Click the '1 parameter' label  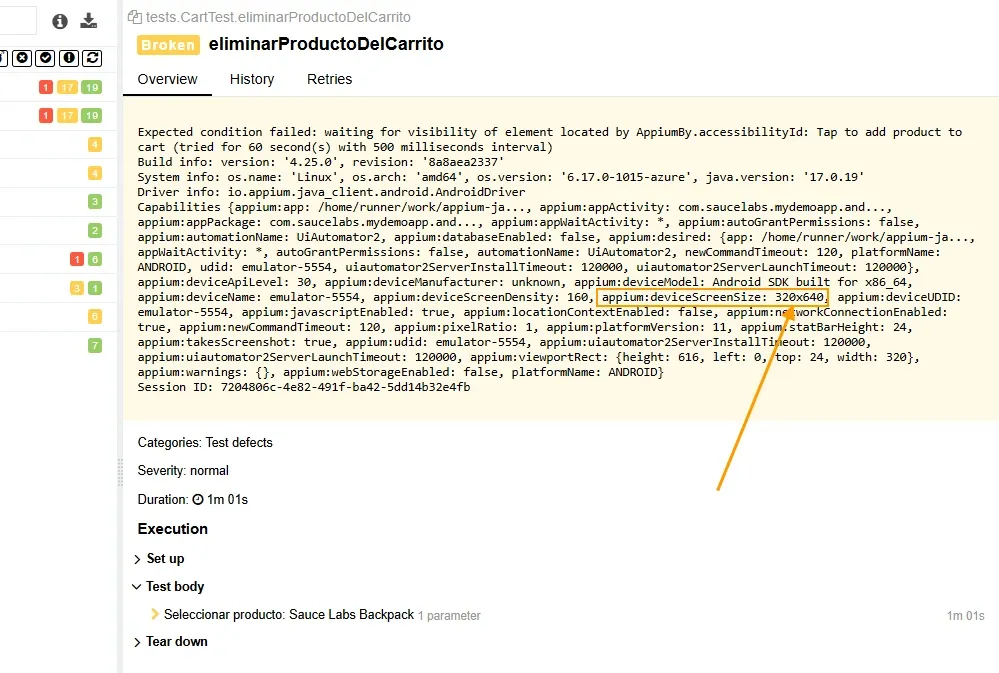(x=449, y=616)
